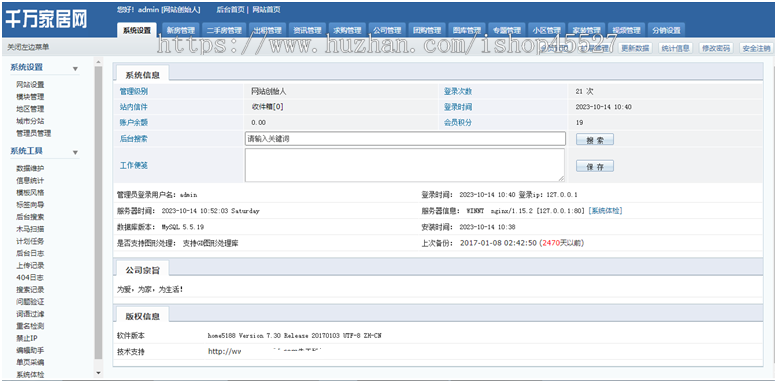Select 信息统计 in the sidebar

(x=30, y=180)
